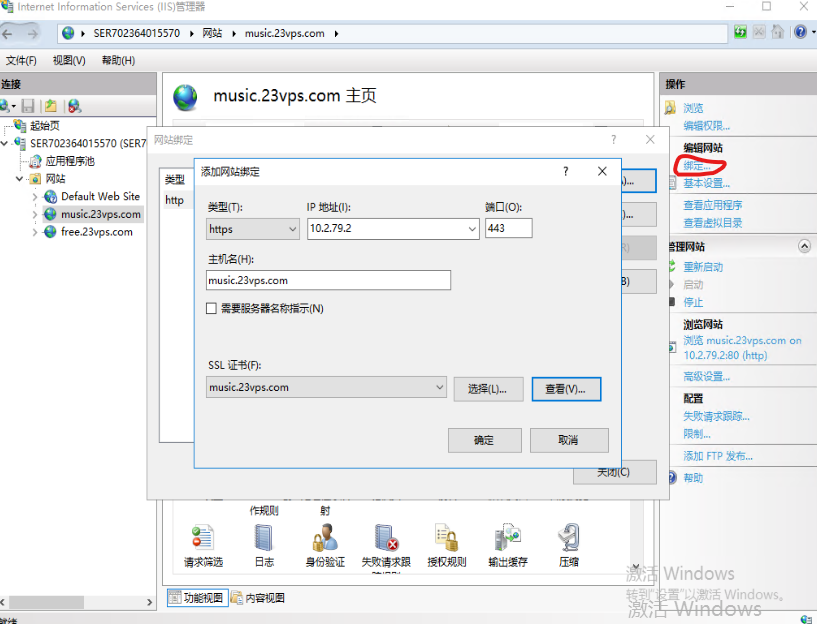817x624 pixels.
Task: Click the Connections pane horizontal scrollbar thumb
Action: [x=46, y=602]
